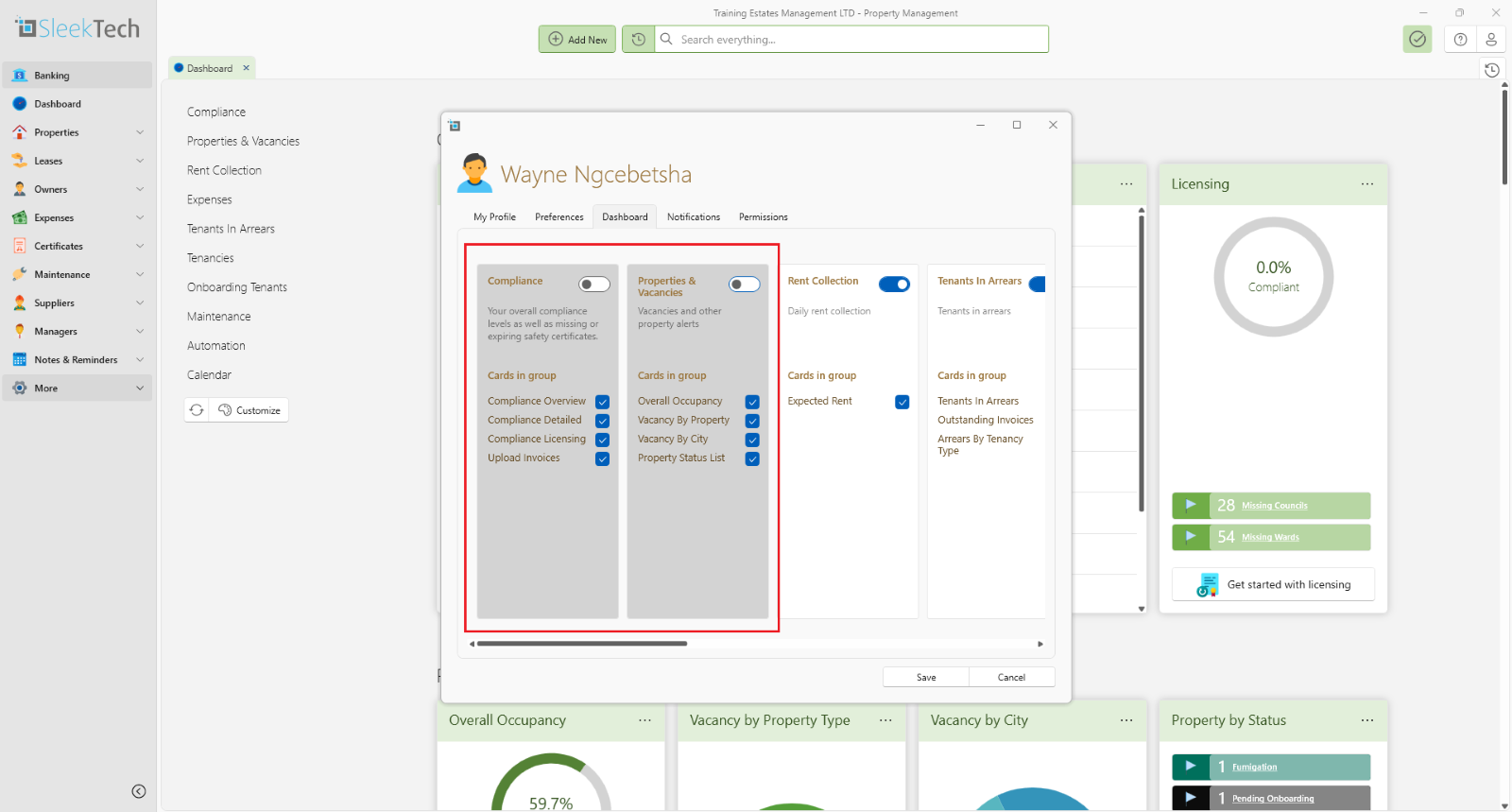Screen dimensions: 1512x812
Task: Switch to the My Profile tab
Action: (494, 217)
